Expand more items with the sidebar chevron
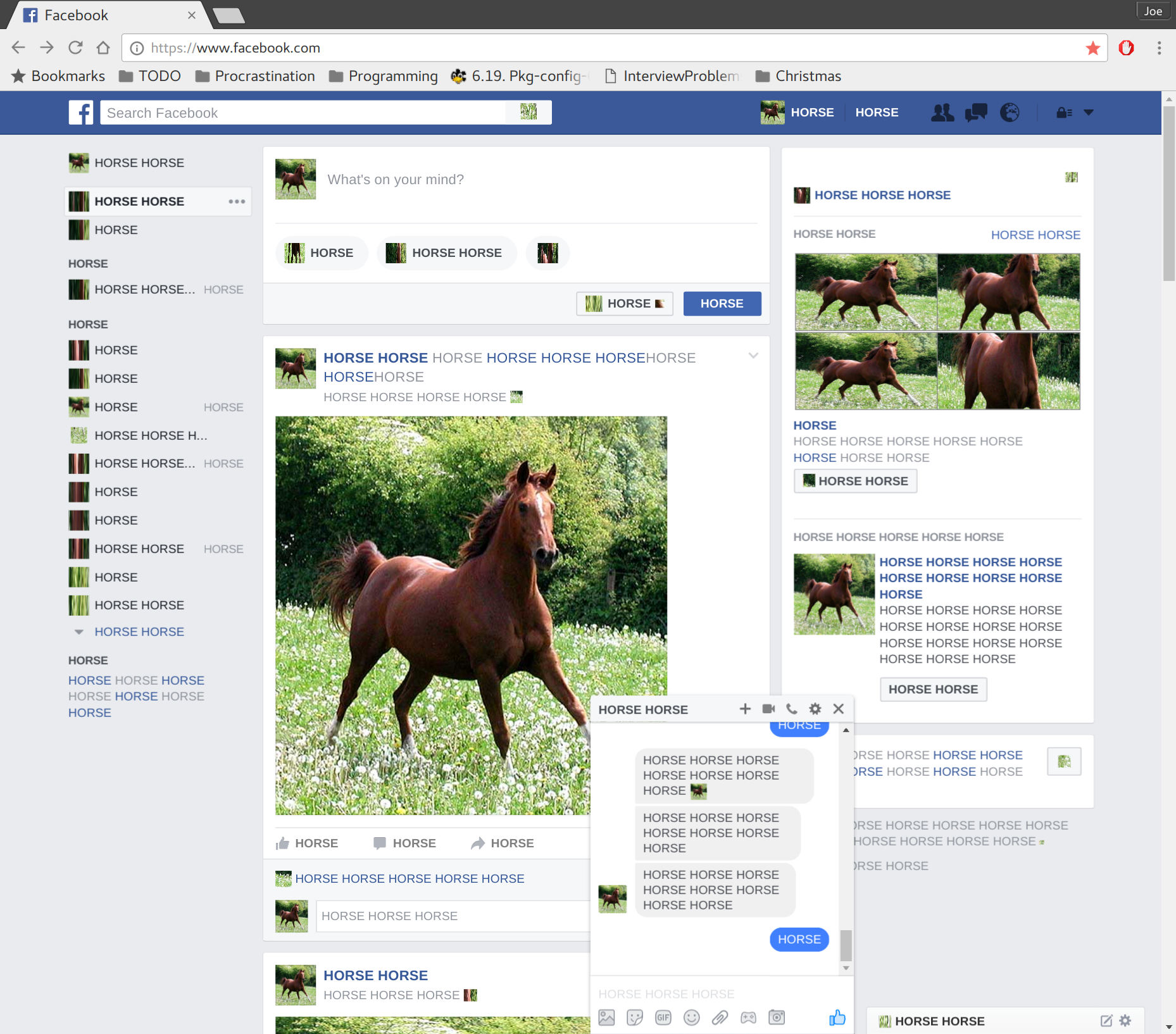The width and height of the screenshot is (1176, 1034). coord(78,632)
